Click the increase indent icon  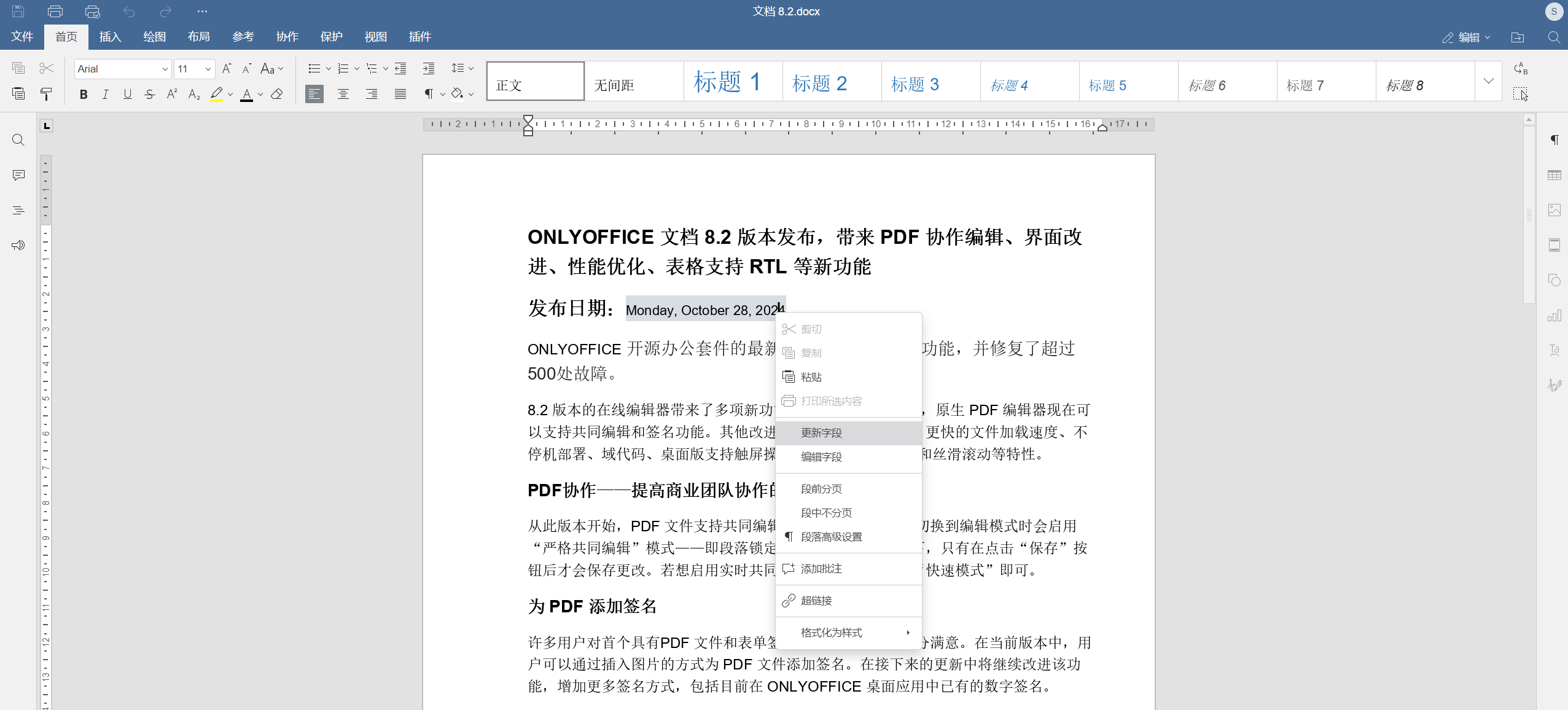pyautogui.click(x=429, y=69)
